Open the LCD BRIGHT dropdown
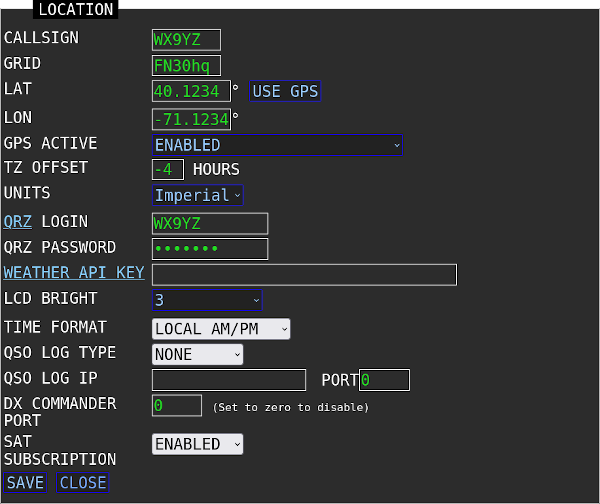 click(x=207, y=300)
